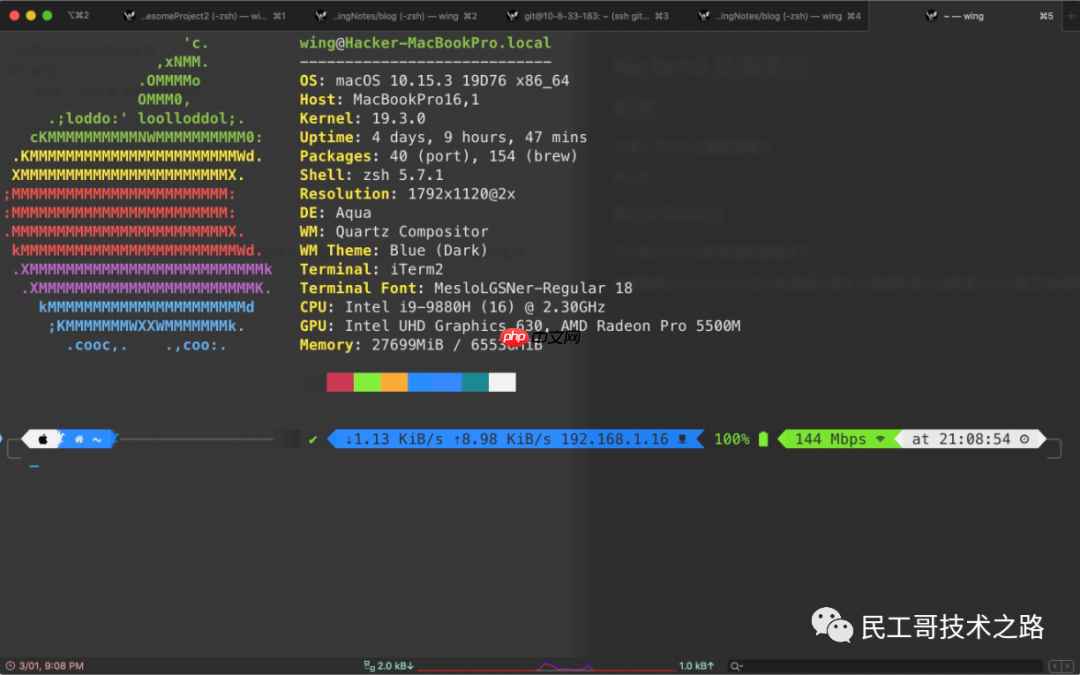Viewport: 1080px width, 675px height.
Task: Open the git@10-8-33-183 ssh tab
Action: [581, 16]
